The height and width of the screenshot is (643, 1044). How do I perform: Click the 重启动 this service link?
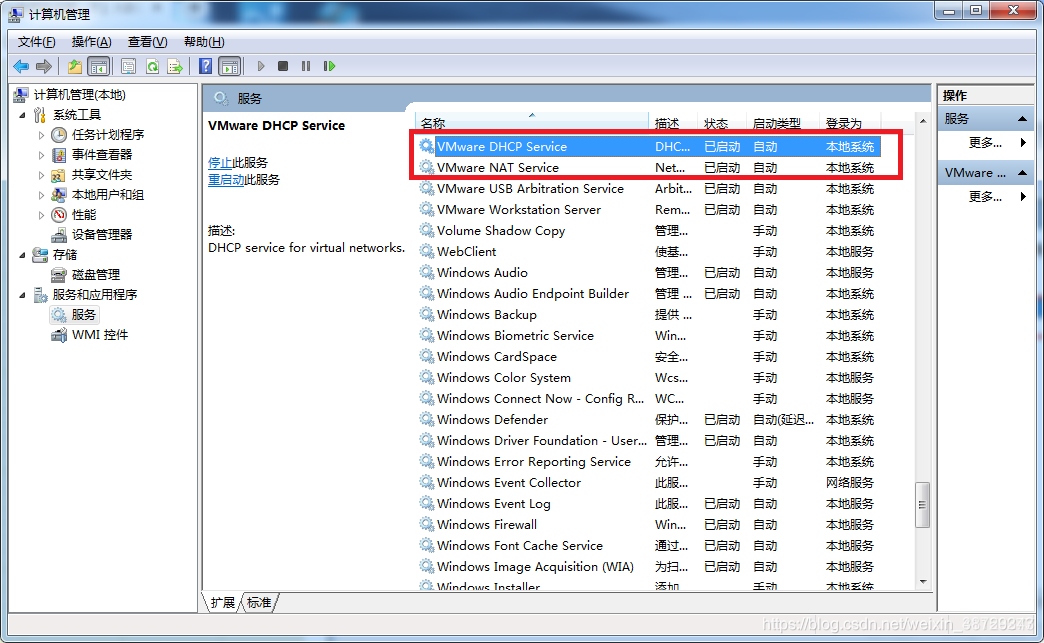pyautogui.click(x=226, y=180)
